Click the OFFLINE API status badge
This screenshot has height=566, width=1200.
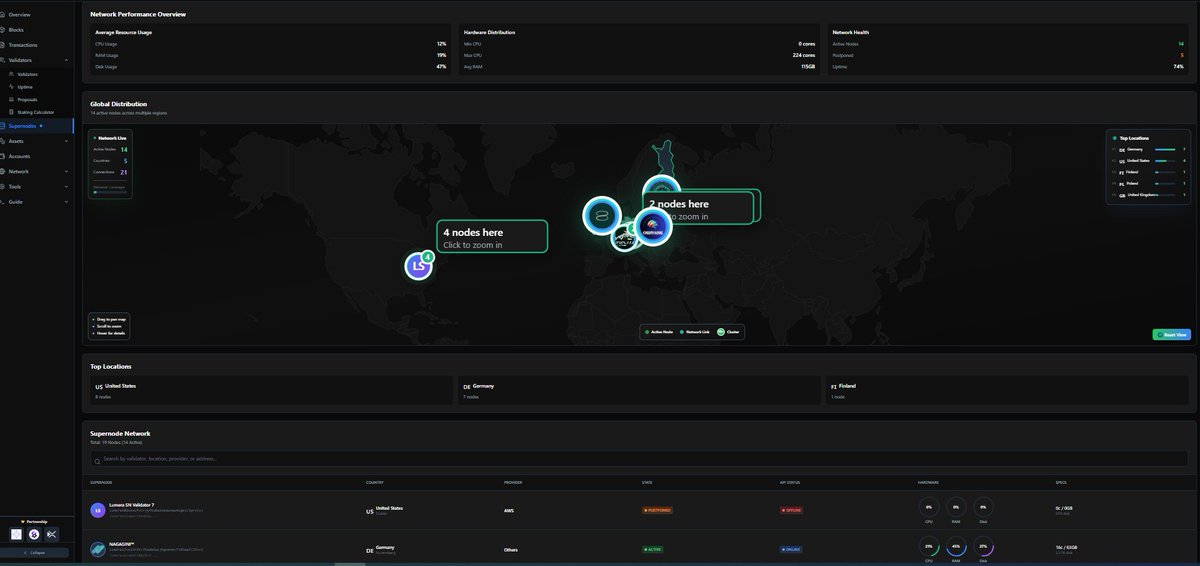(x=792, y=510)
